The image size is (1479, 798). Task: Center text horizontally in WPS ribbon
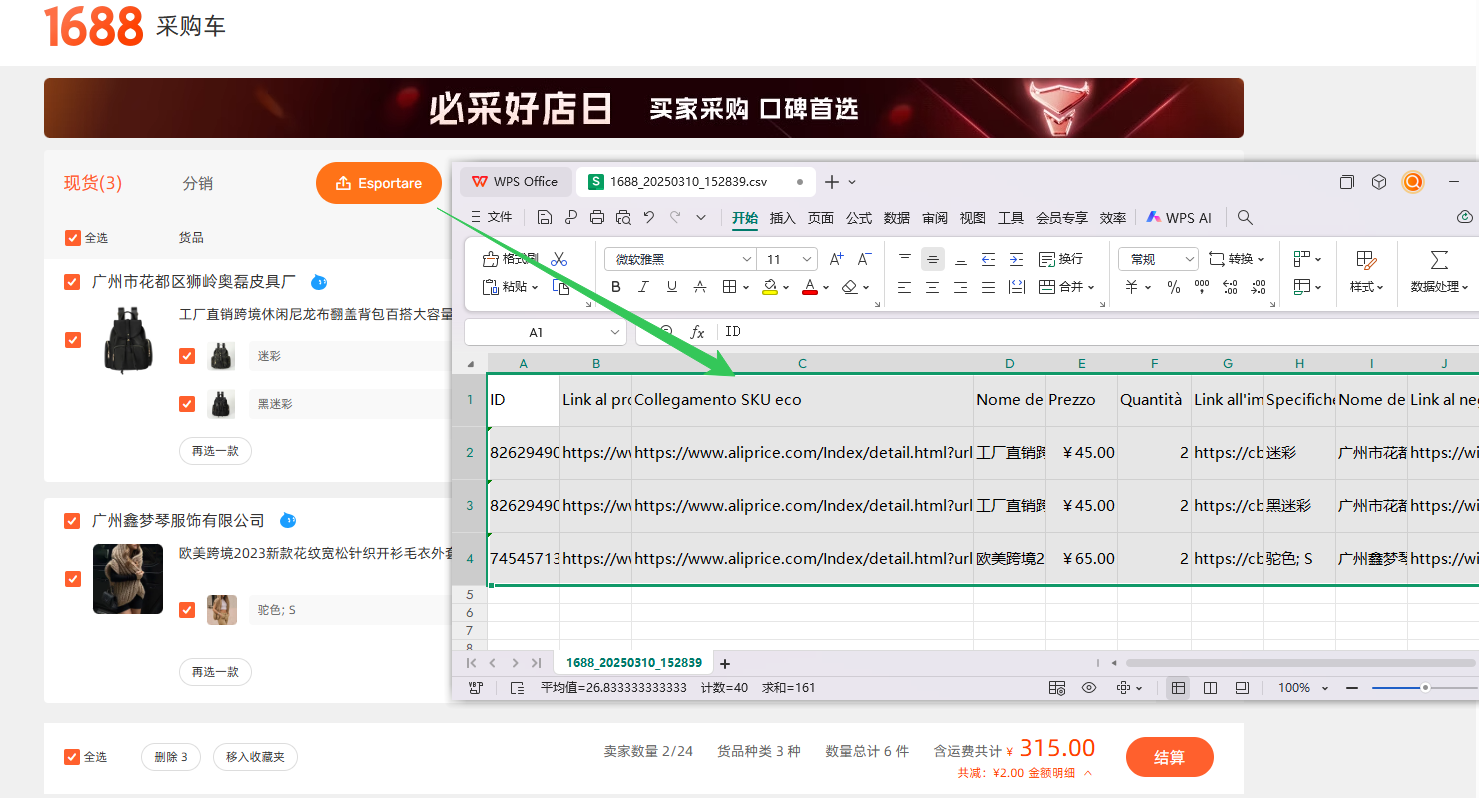pos(933,287)
